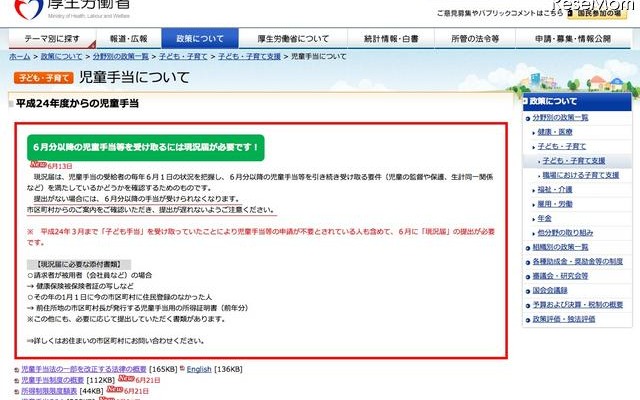Click document icon beside 所得制限限度額表
Screen dimensions: 640x400
17,391
